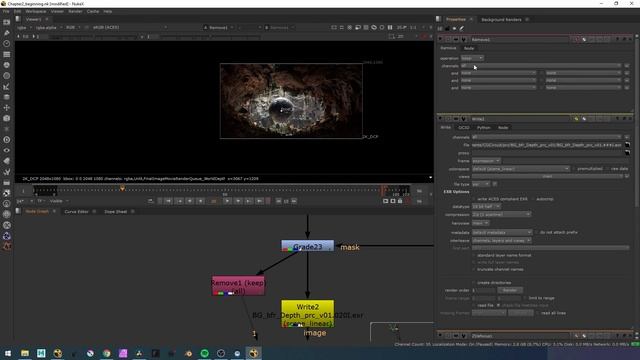Open the Image nodes toolbar icon
The image size is (640, 360).
[x=7, y=22]
